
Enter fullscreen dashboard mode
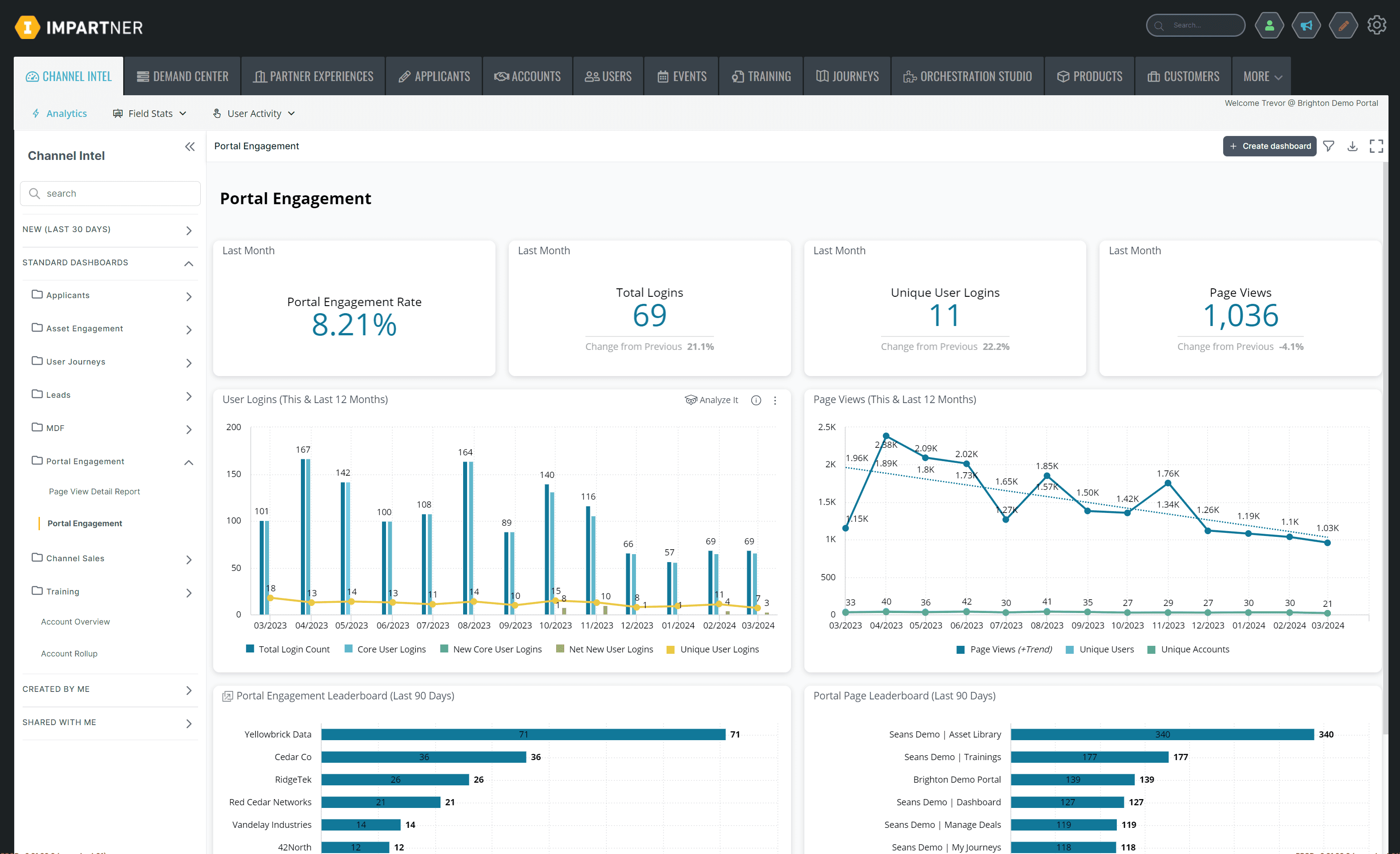click(x=1376, y=146)
